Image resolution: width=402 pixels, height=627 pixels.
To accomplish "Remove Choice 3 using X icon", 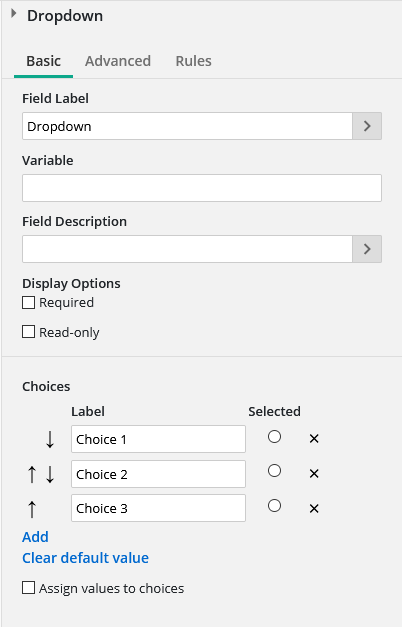I will pos(314,509).
